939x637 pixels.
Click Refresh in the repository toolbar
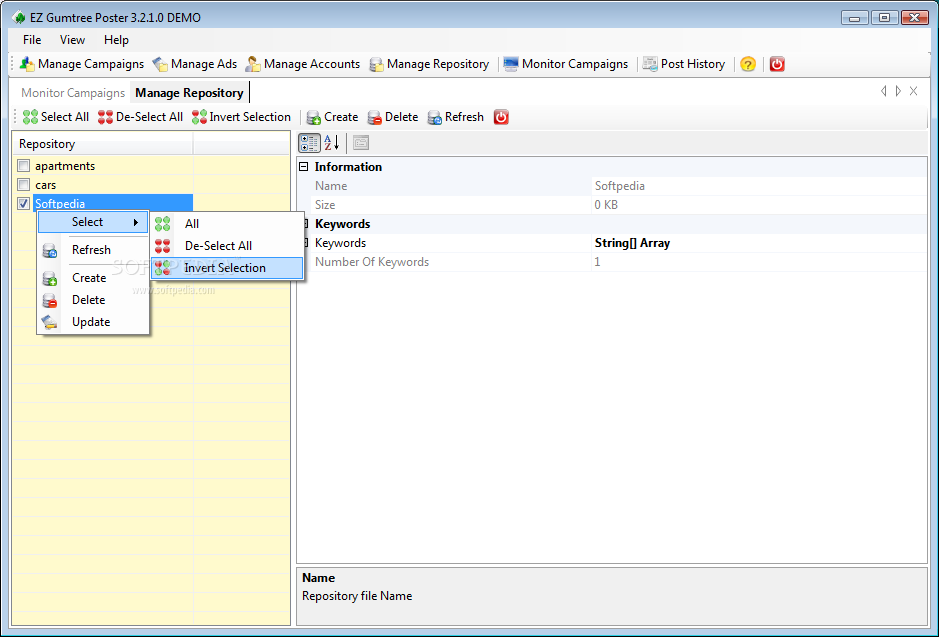(456, 117)
